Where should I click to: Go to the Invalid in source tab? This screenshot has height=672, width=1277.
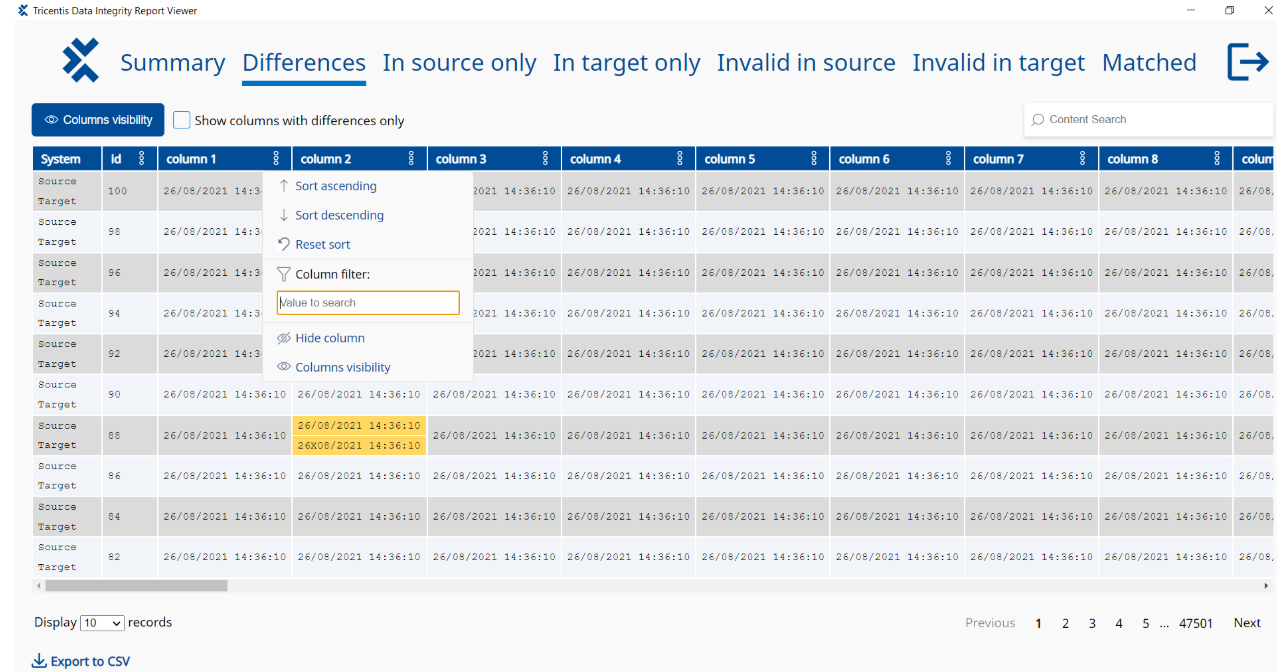806,62
